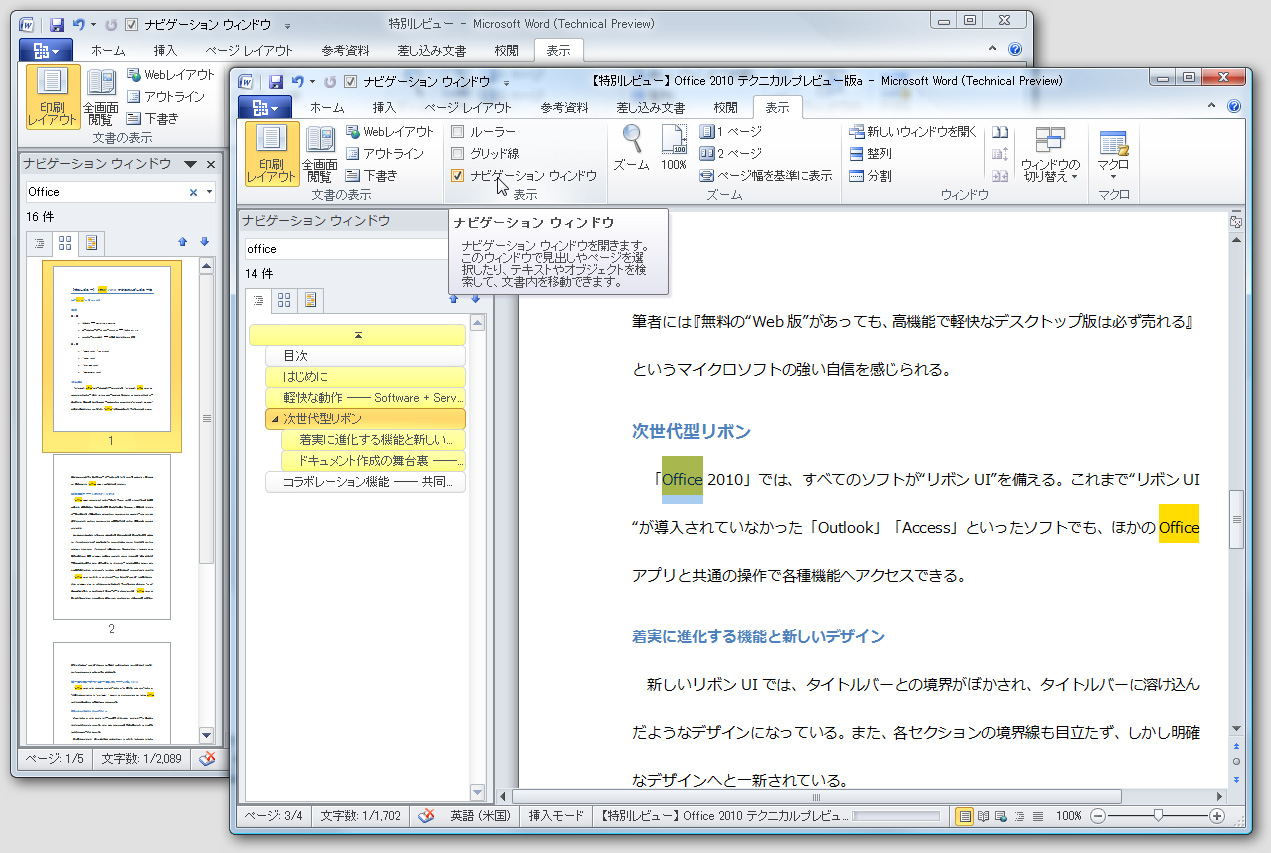Open undo history arrow in front window

tap(312, 81)
